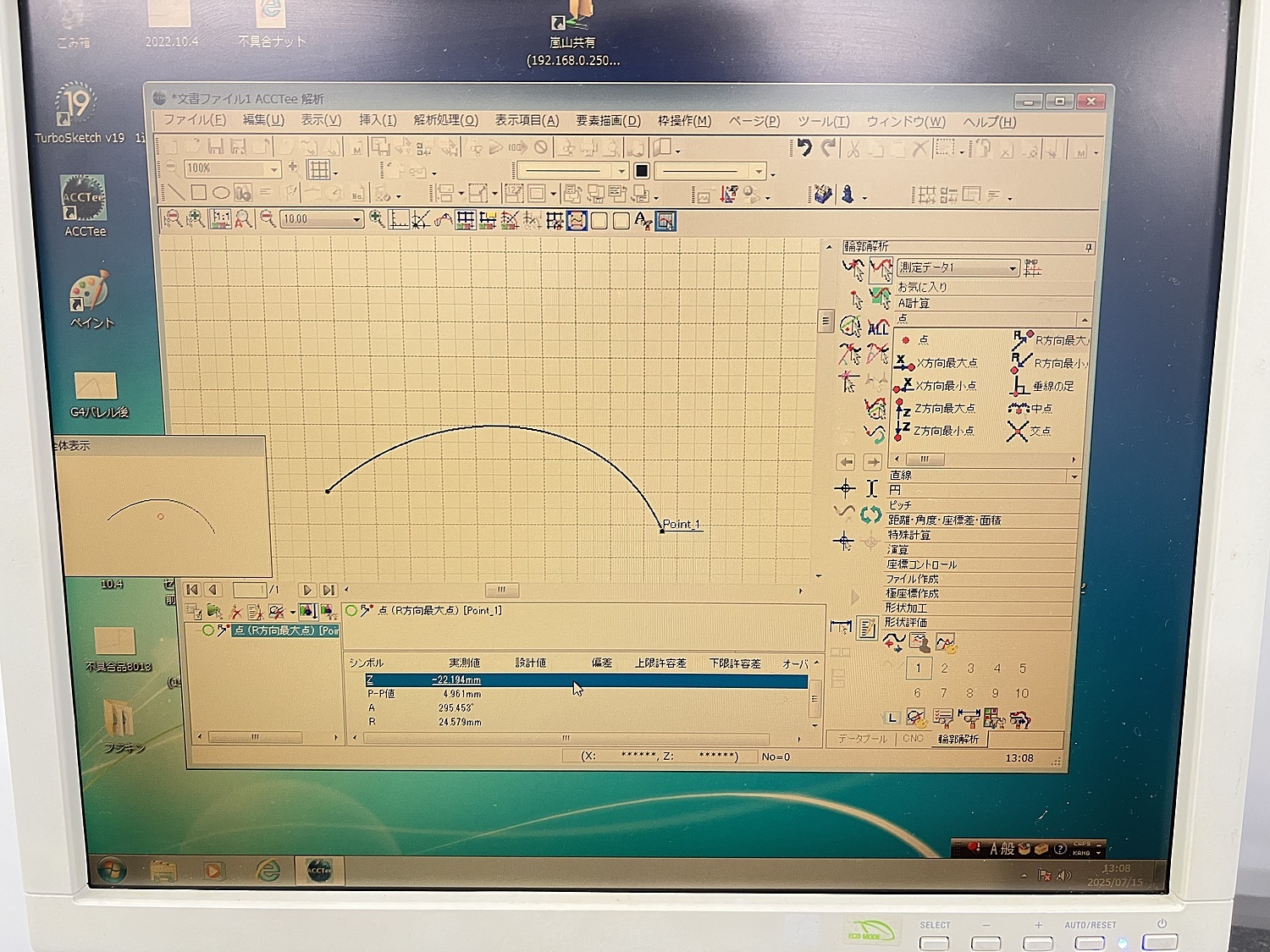Select layer number 1 box
This screenshot has width=1270, height=952.
918,668
